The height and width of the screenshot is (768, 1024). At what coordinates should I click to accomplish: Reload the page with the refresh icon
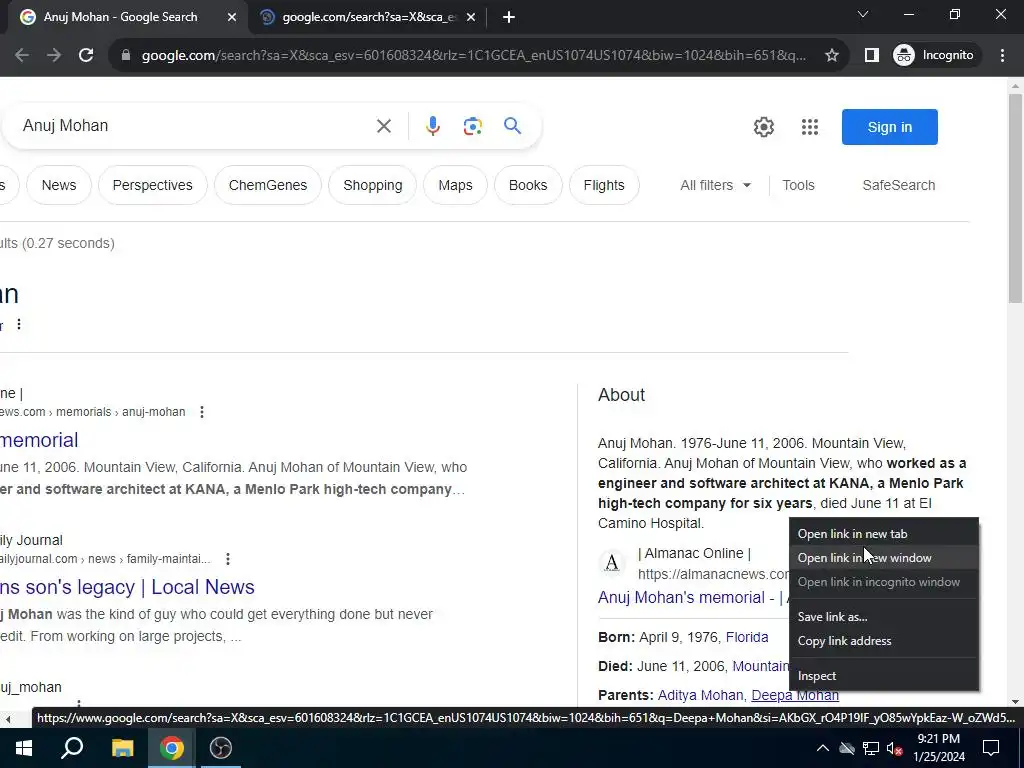point(86,56)
